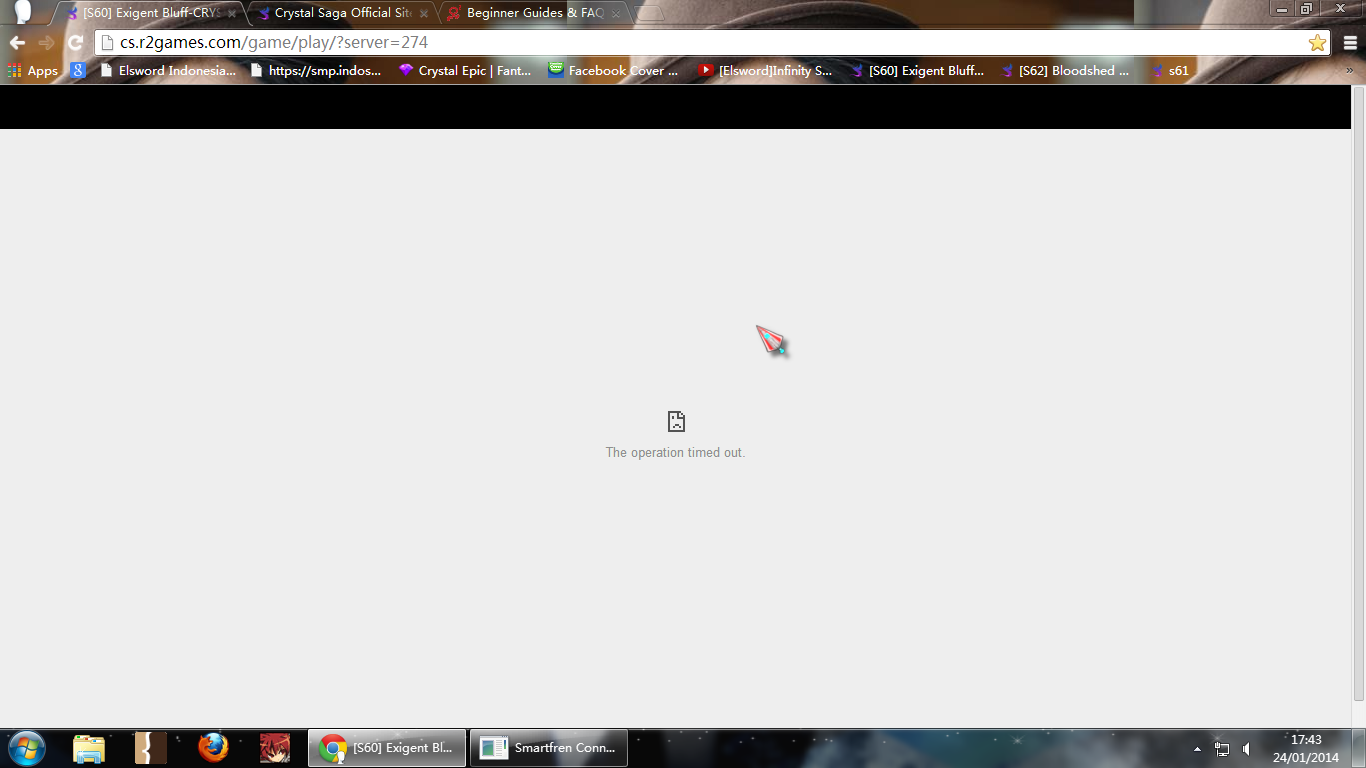Open the volume control speaker icon

1247,749
